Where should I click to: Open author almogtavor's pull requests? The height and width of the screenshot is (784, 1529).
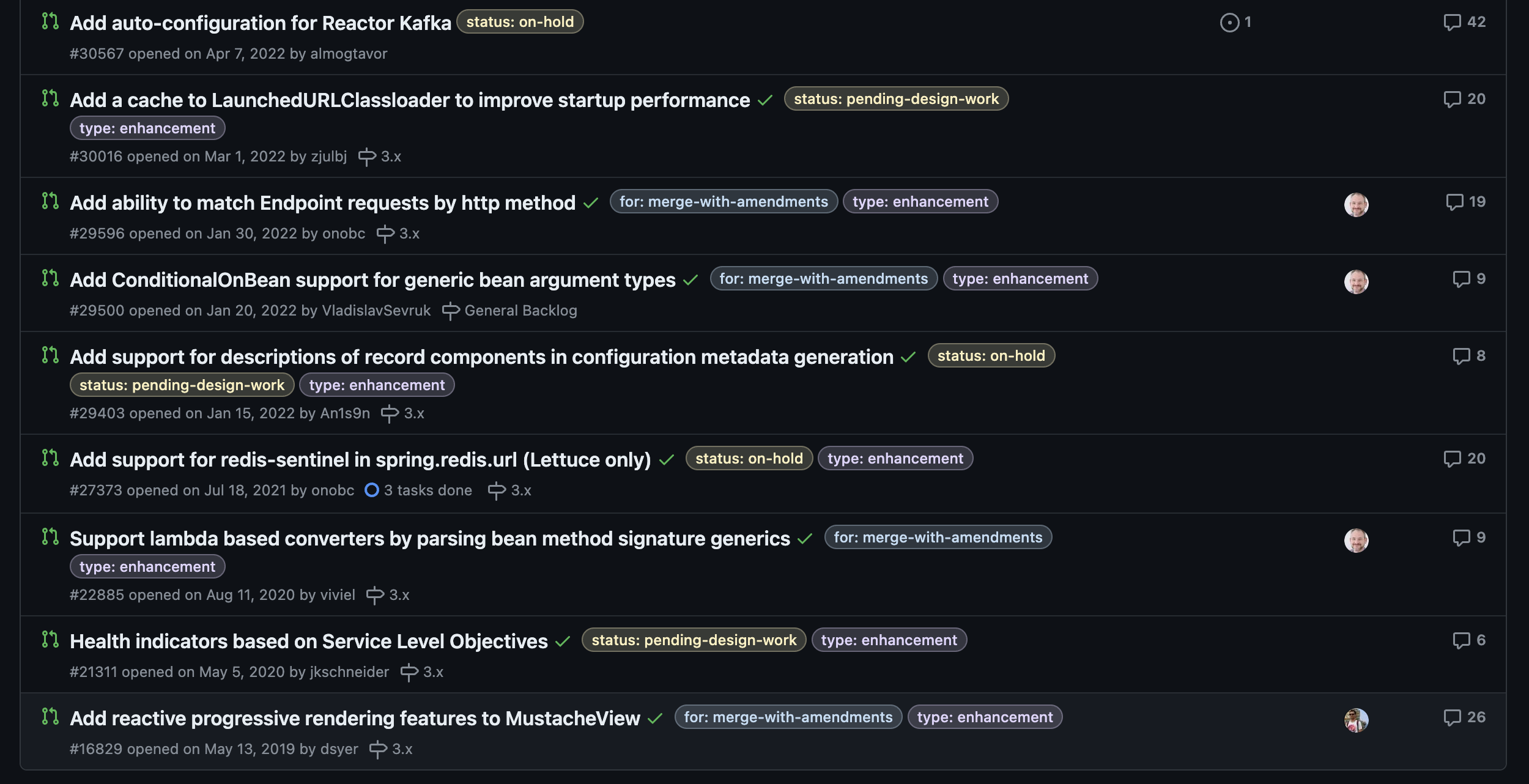click(x=349, y=54)
